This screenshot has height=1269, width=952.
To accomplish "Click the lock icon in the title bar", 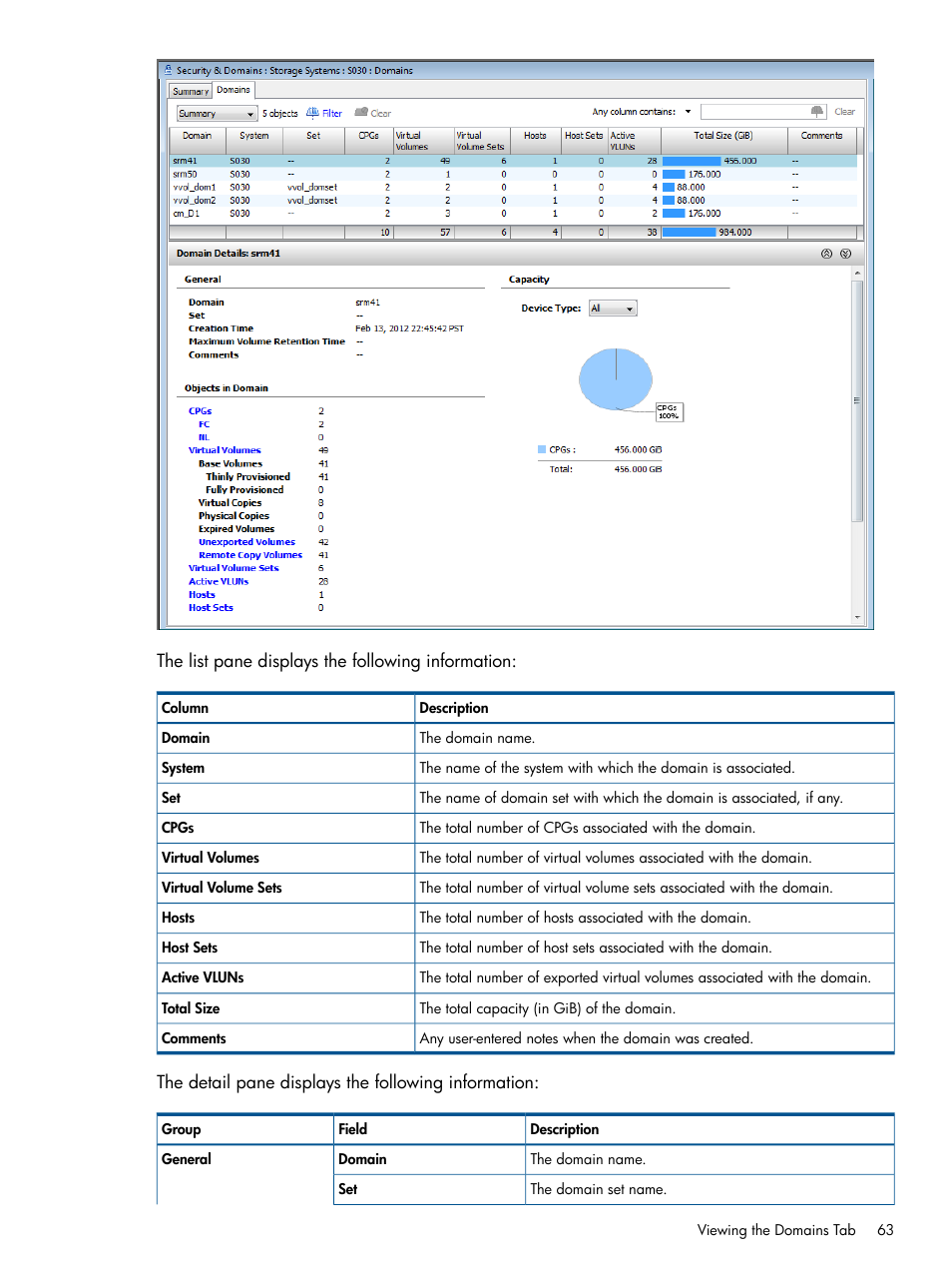I will point(168,70).
